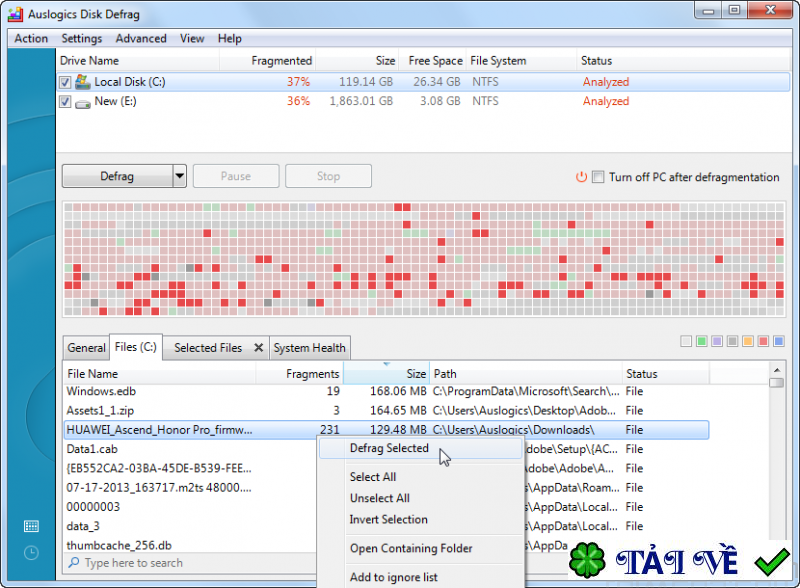Click the Analyzed status for Local Disk (C:)
The image size is (800, 588).
pyautogui.click(x=606, y=82)
